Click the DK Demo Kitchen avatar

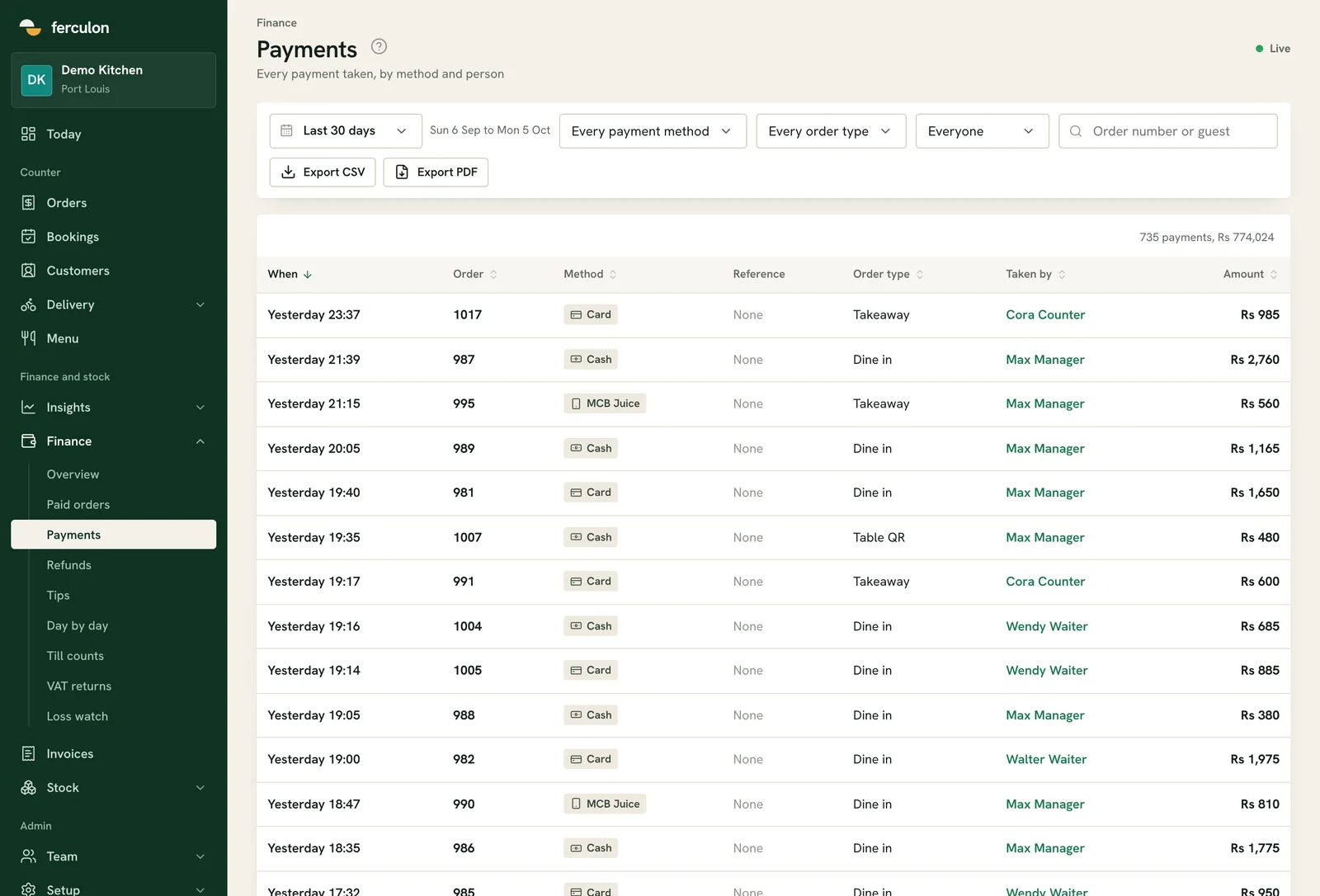pos(36,80)
